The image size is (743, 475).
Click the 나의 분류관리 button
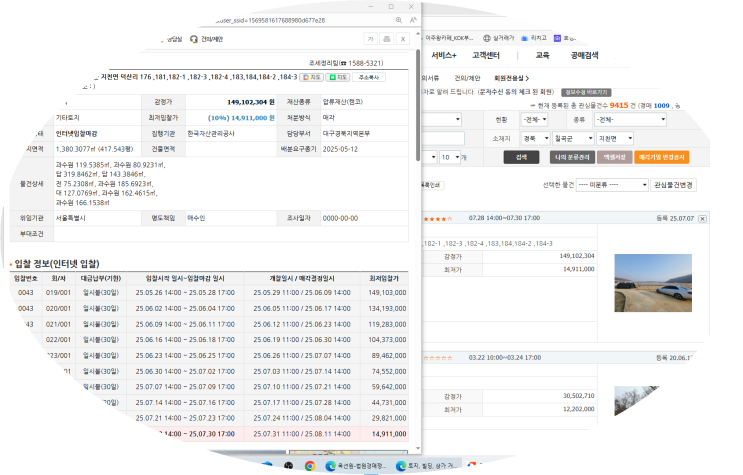pyautogui.click(x=572, y=157)
